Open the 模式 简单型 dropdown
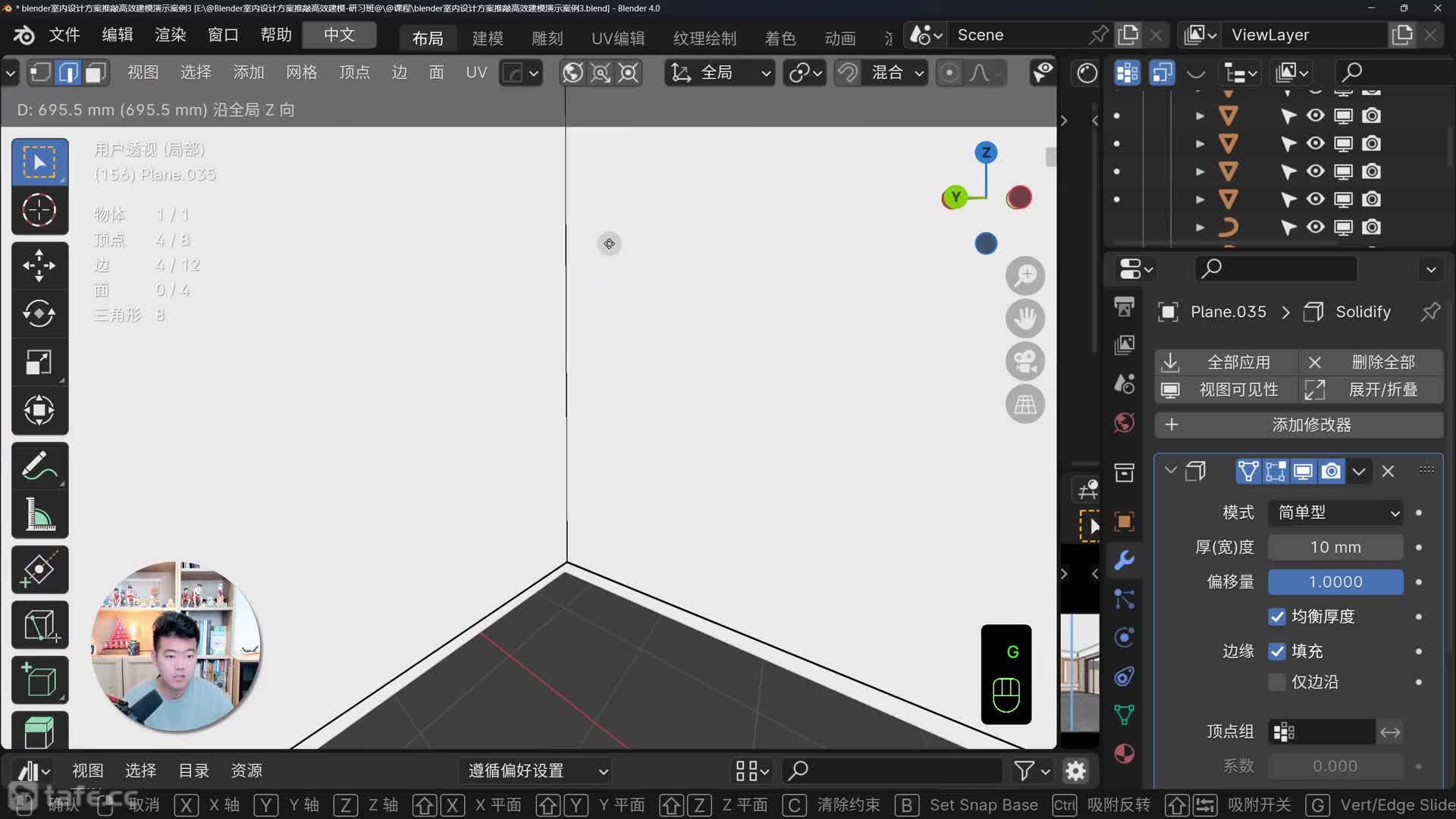The image size is (1456, 819). click(x=1335, y=513)
